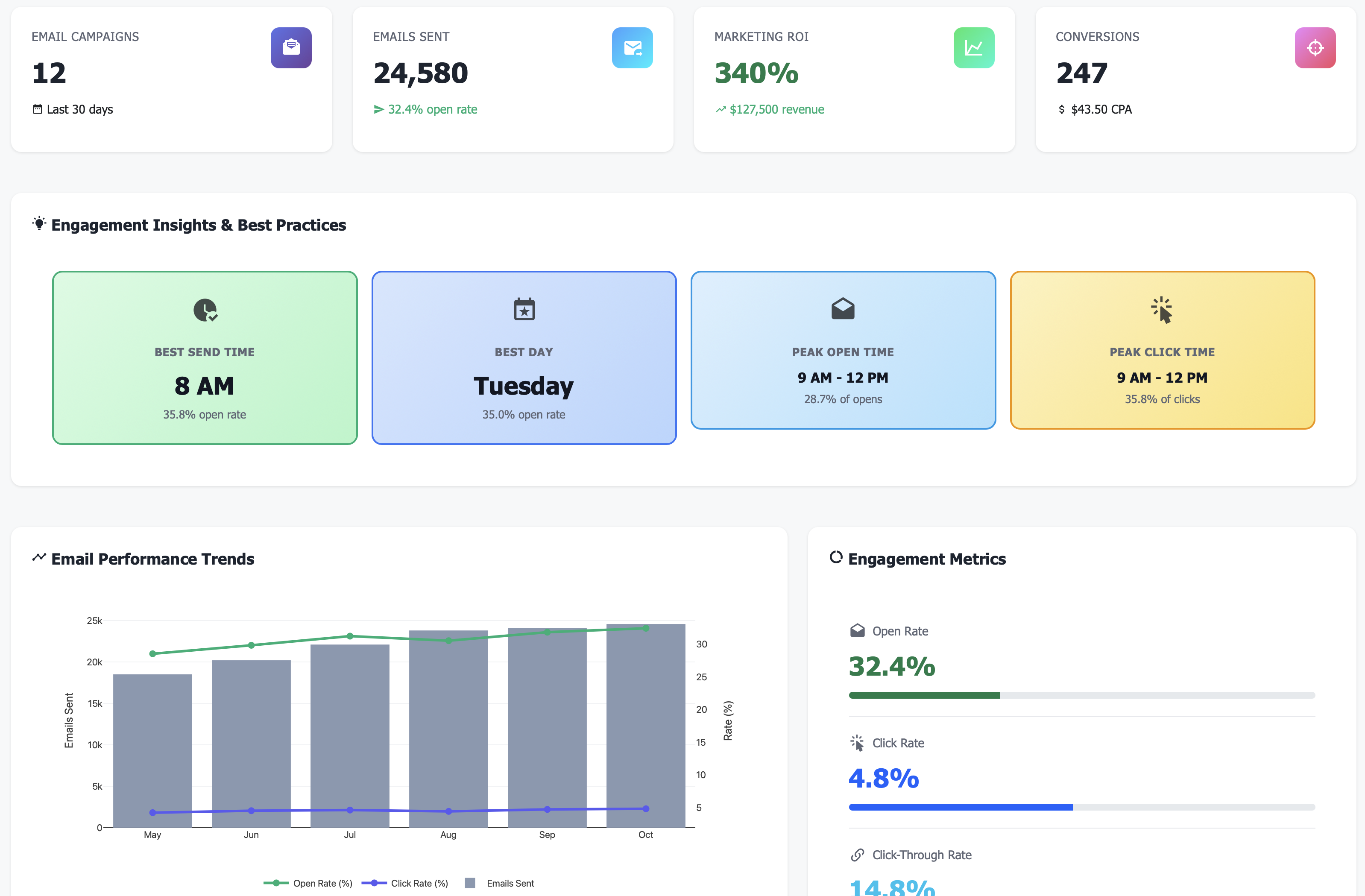Open the Email Performance Trends panel header

pyautogui.click(x=152, y=559)
